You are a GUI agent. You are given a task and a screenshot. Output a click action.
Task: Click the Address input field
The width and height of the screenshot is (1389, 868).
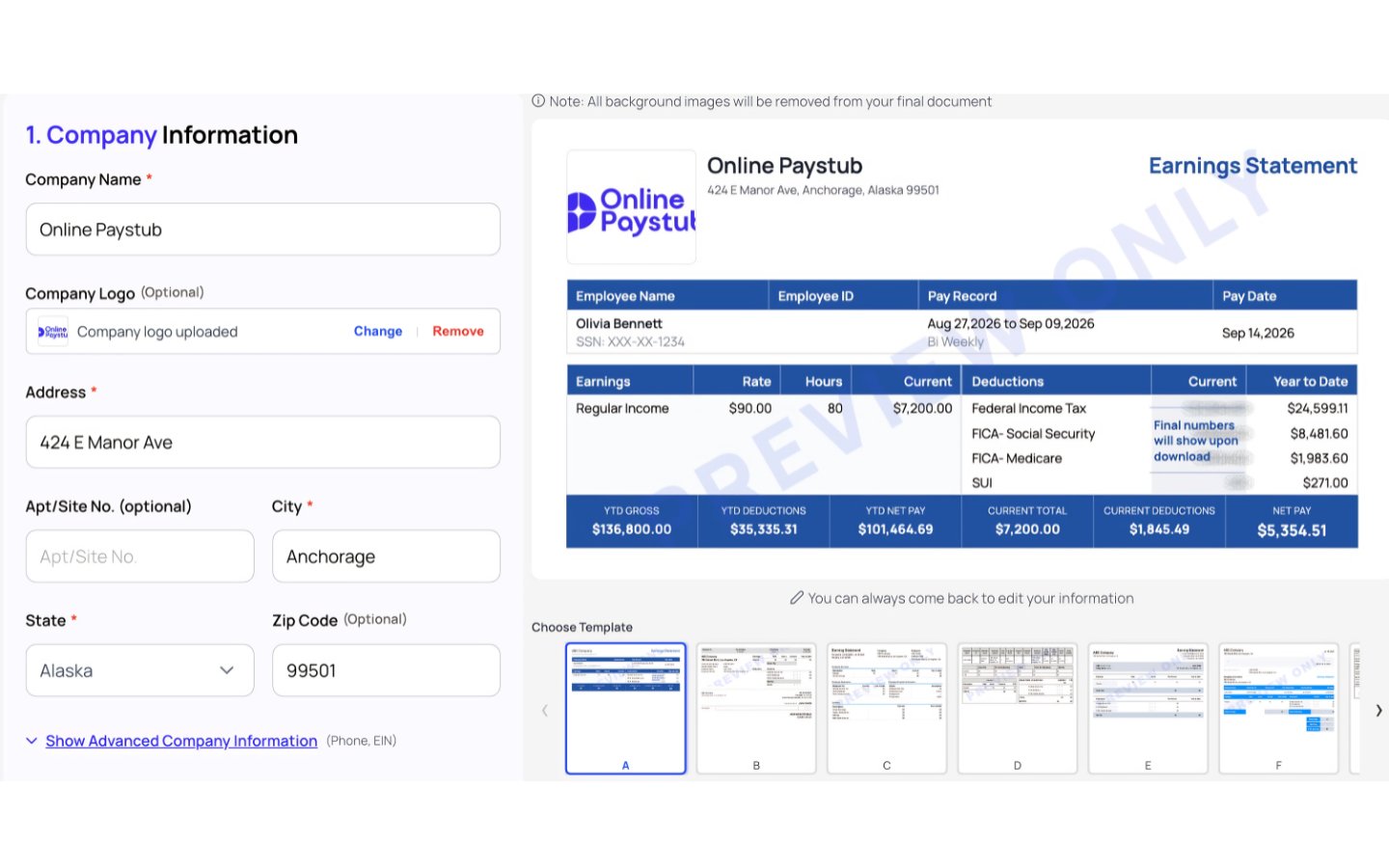(x=262, y=443)
